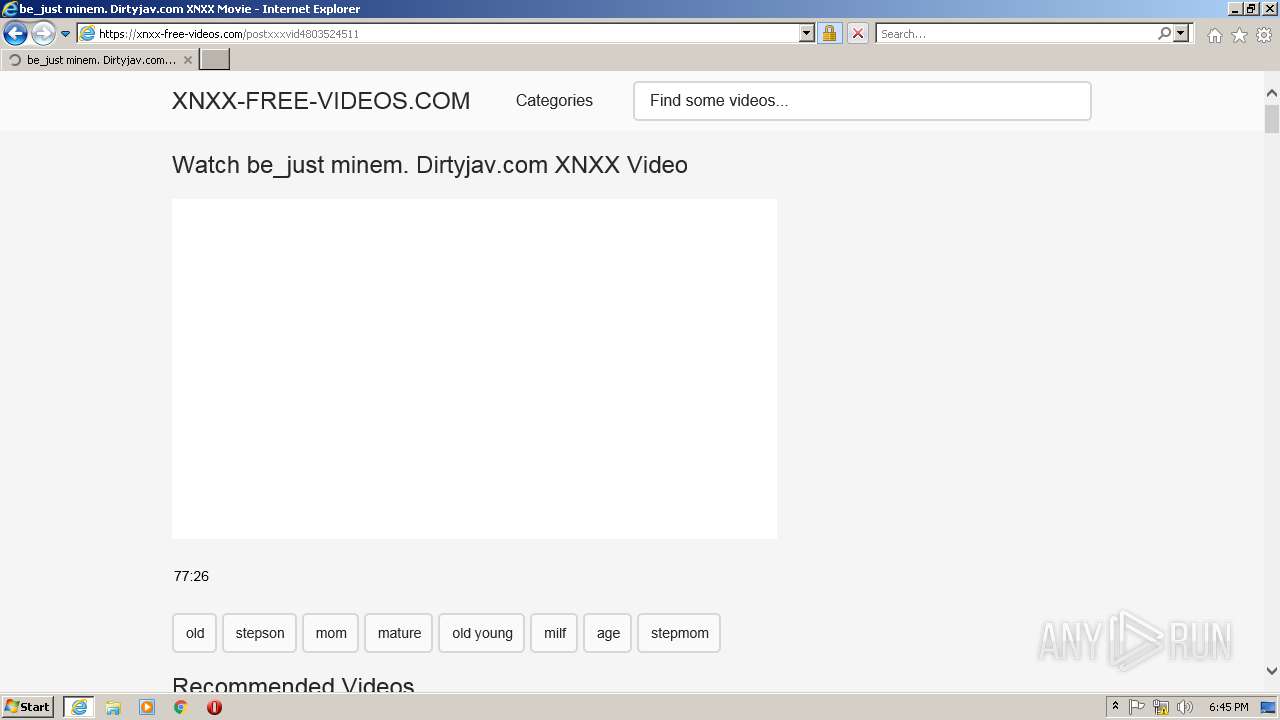
Task: Open the Windows Start menu
Action: coord(28,707)
